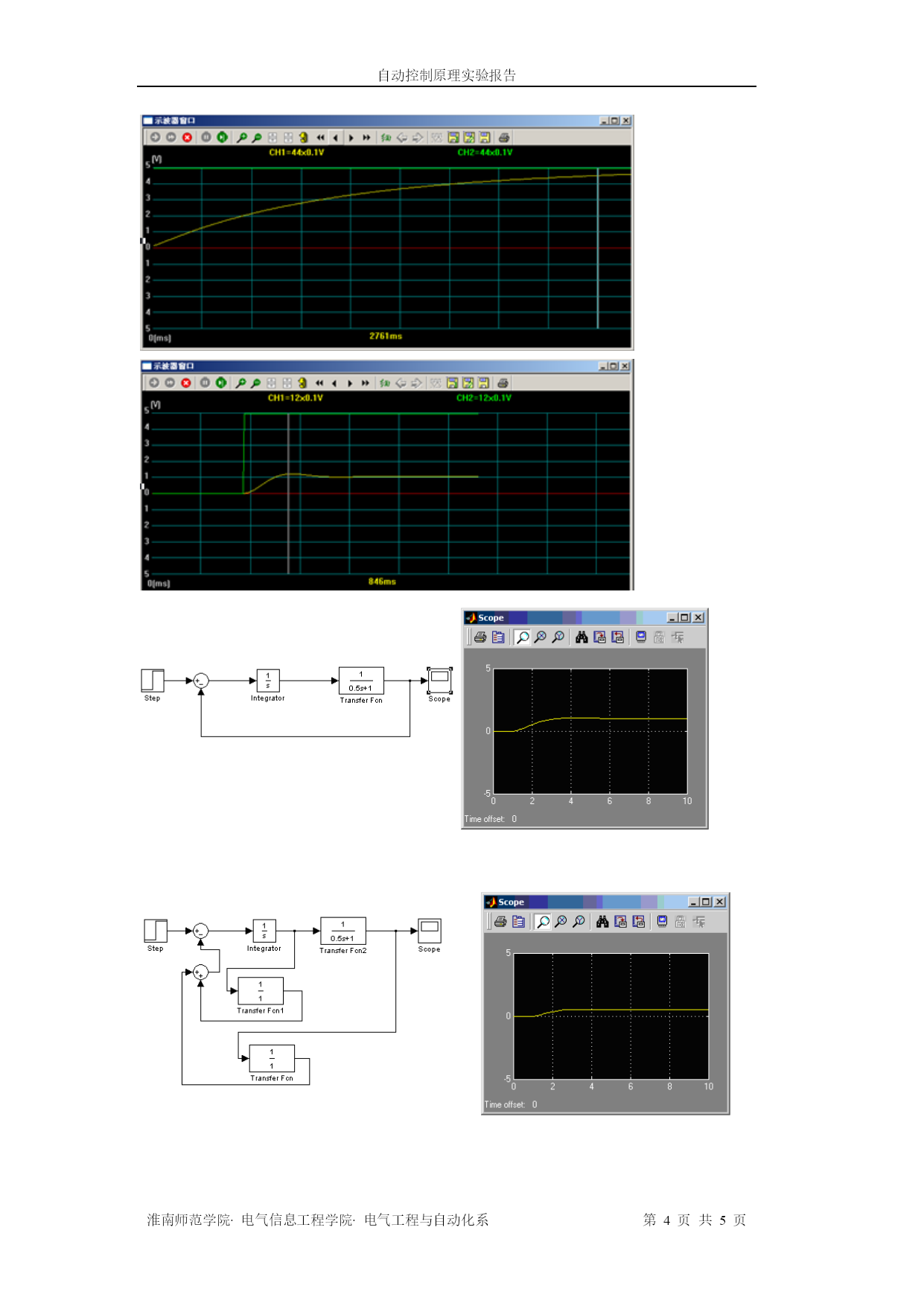
Task: Click the fast-forward double-arrow in top oscilloscope toolbar
Action: coord(366,138)
